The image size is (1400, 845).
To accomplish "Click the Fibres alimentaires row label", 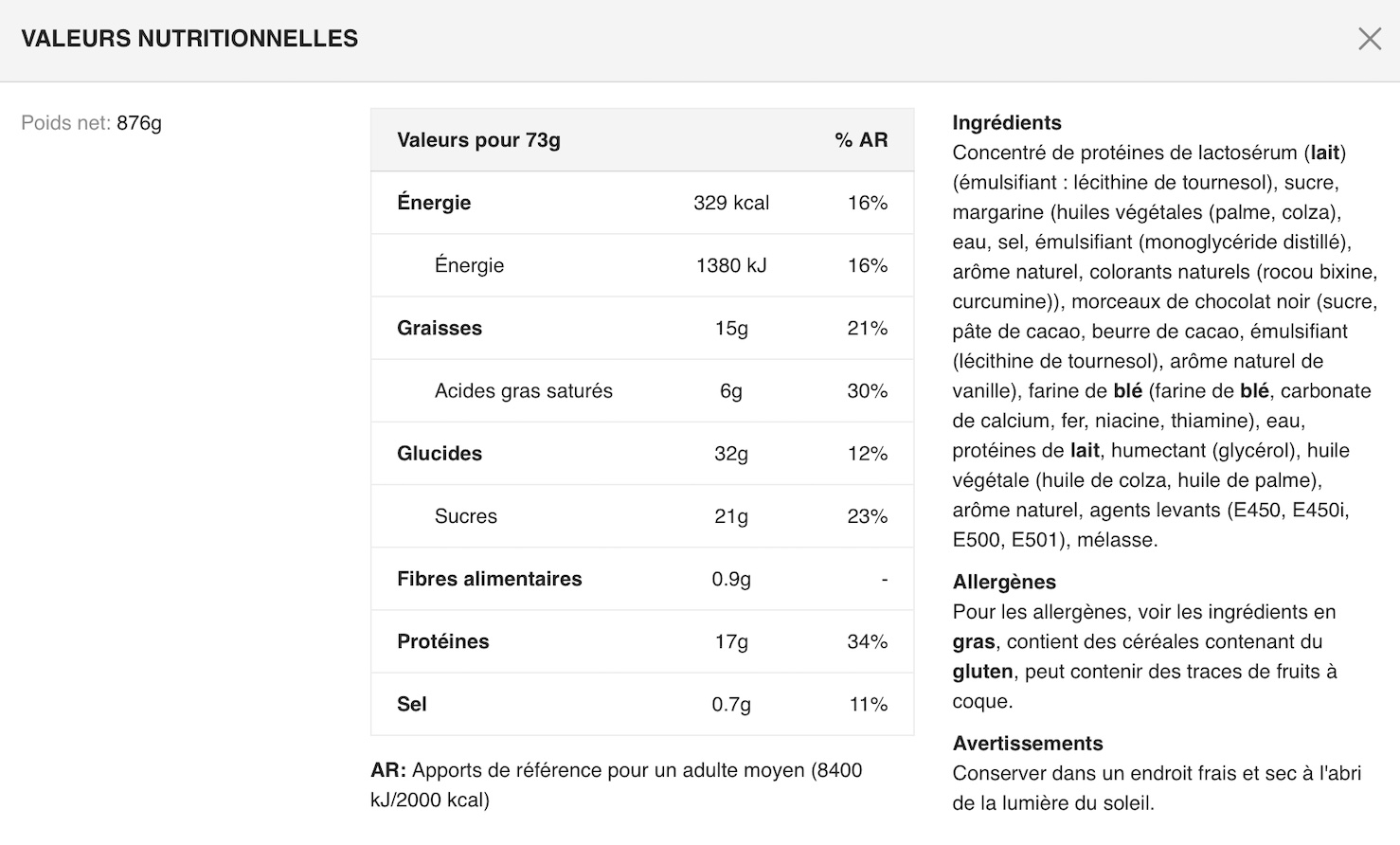I will pos(489,579).
